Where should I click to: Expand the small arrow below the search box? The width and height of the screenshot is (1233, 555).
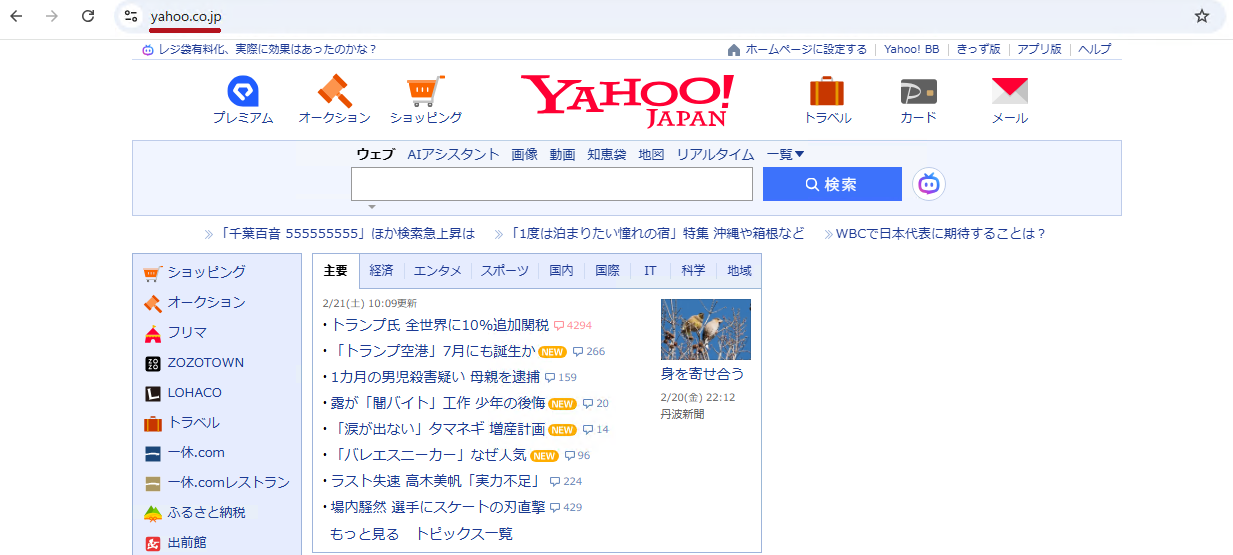tap(372, 207)
